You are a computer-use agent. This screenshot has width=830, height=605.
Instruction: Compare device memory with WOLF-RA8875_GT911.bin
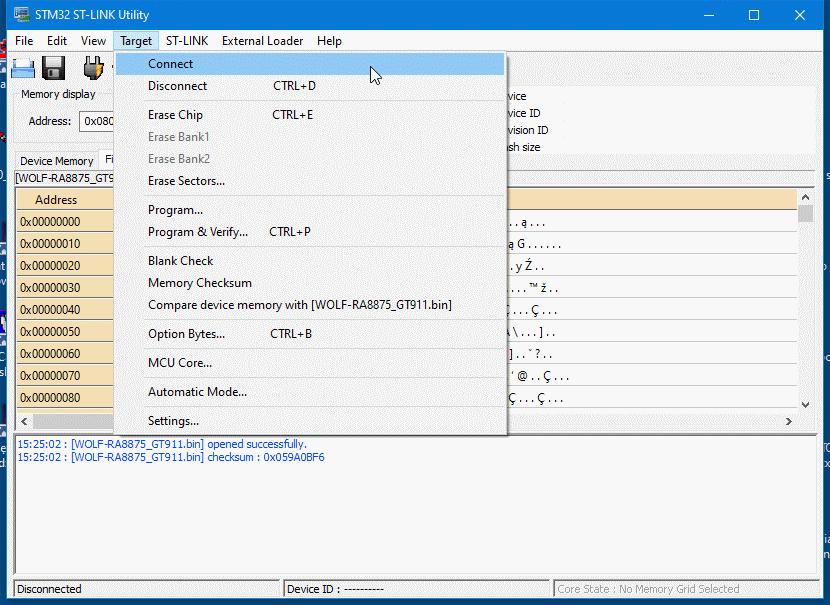pyautogui.click(x=300, y=305)
